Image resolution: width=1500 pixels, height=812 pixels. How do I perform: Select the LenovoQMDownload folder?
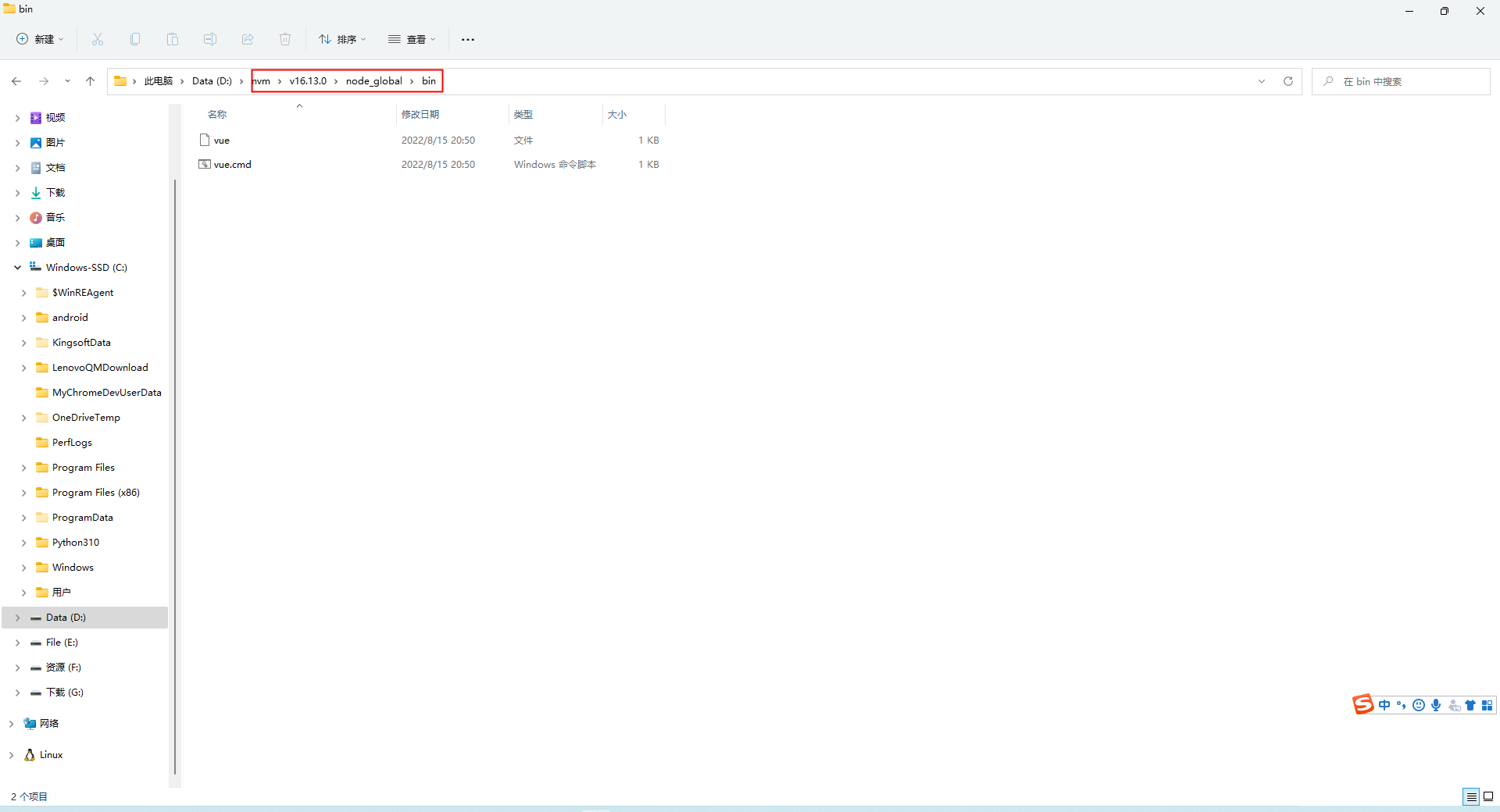pyautogui.click(x=100, y=368)
